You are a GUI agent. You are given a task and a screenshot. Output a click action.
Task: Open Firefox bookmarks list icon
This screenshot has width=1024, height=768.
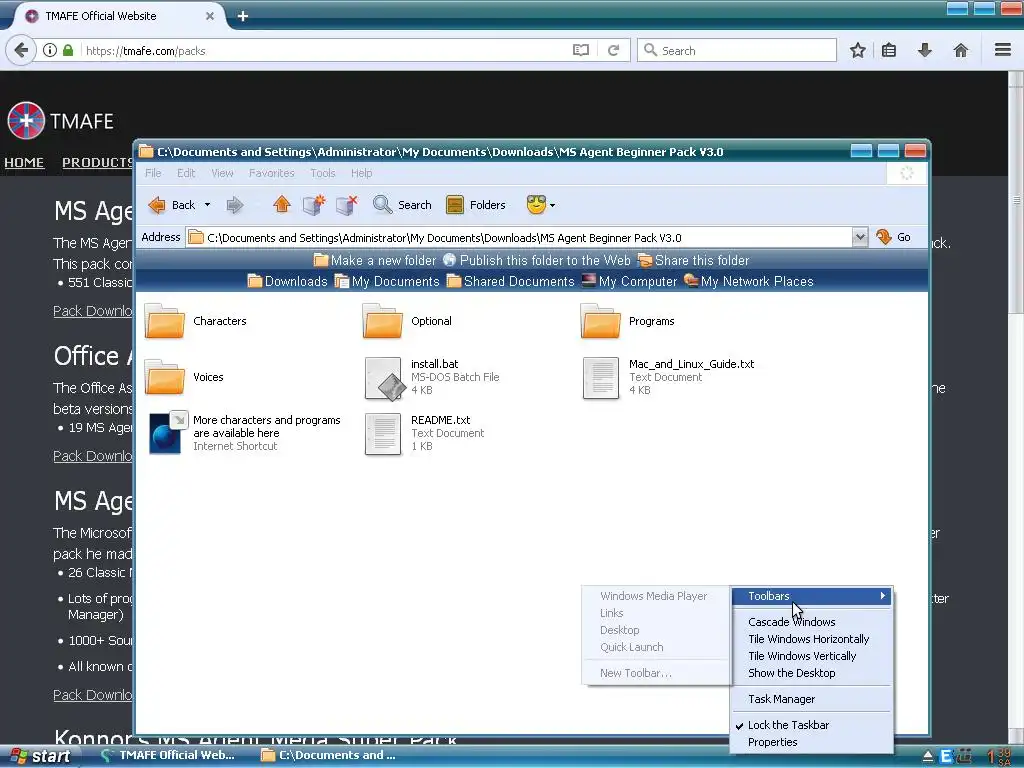pyautogui.click(x=889, y=50)
